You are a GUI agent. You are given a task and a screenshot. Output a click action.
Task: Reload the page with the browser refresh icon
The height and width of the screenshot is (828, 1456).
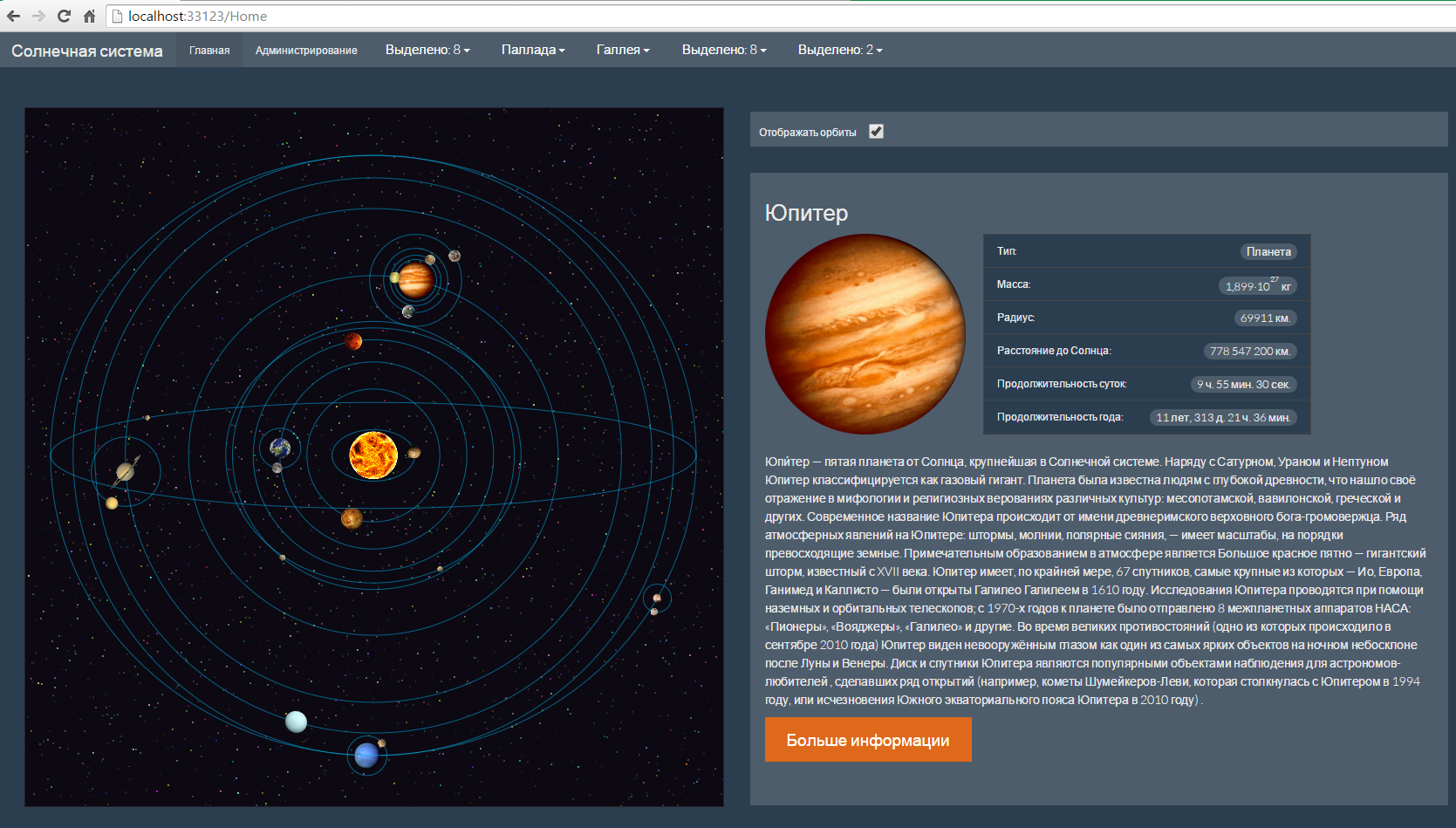click(64, 16)
